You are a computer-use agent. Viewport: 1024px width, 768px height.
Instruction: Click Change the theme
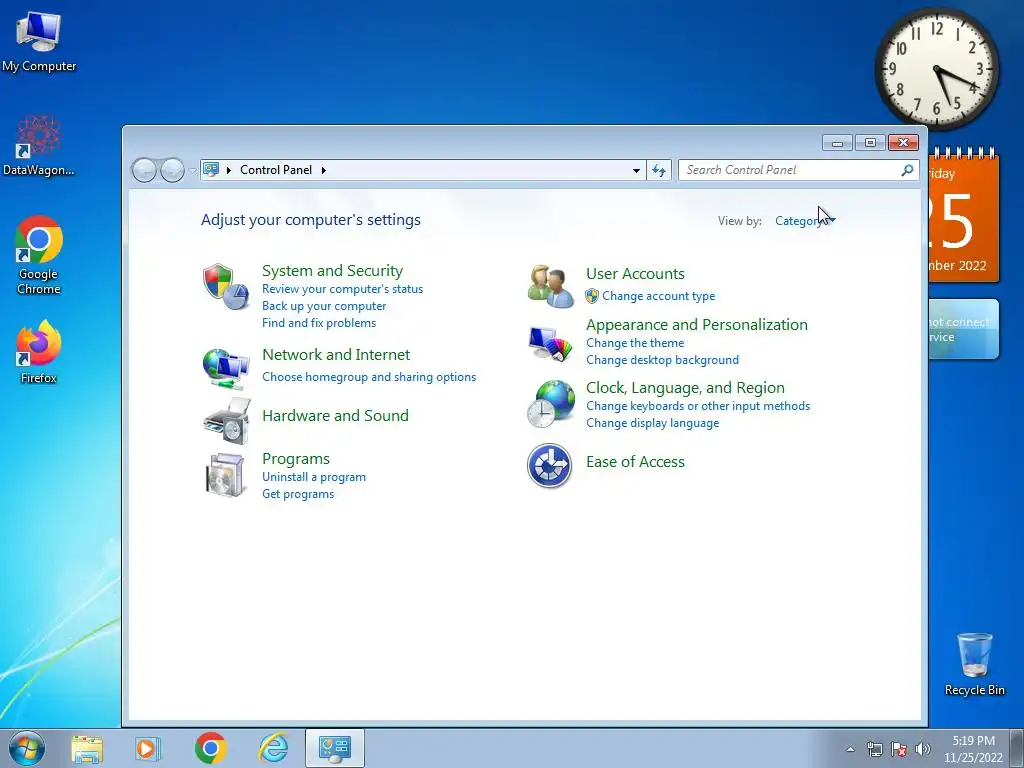(635, 343)
